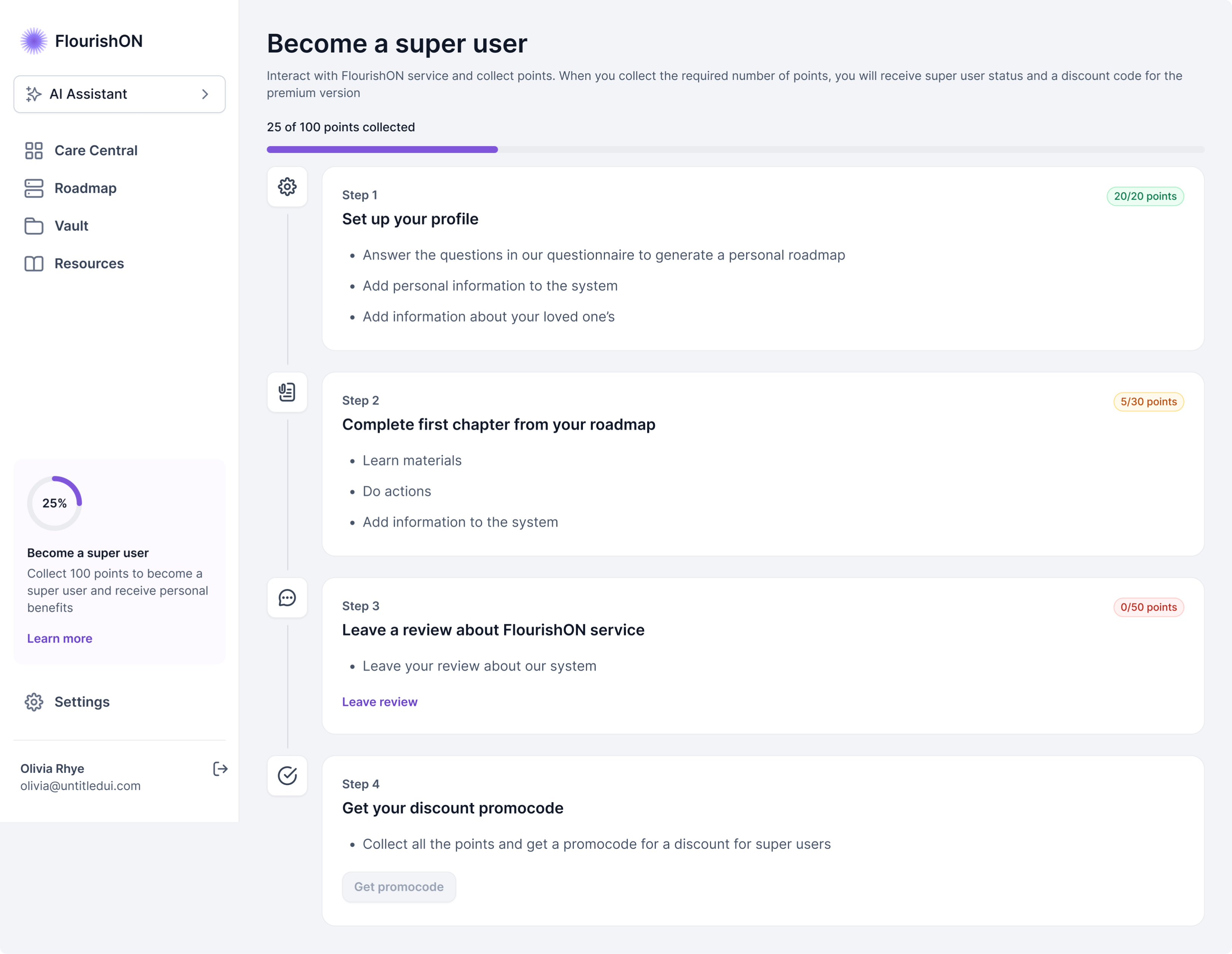Screen dimensions: 1232x954
Task: Click the Care Central grid icon
Action: point(34,150)
